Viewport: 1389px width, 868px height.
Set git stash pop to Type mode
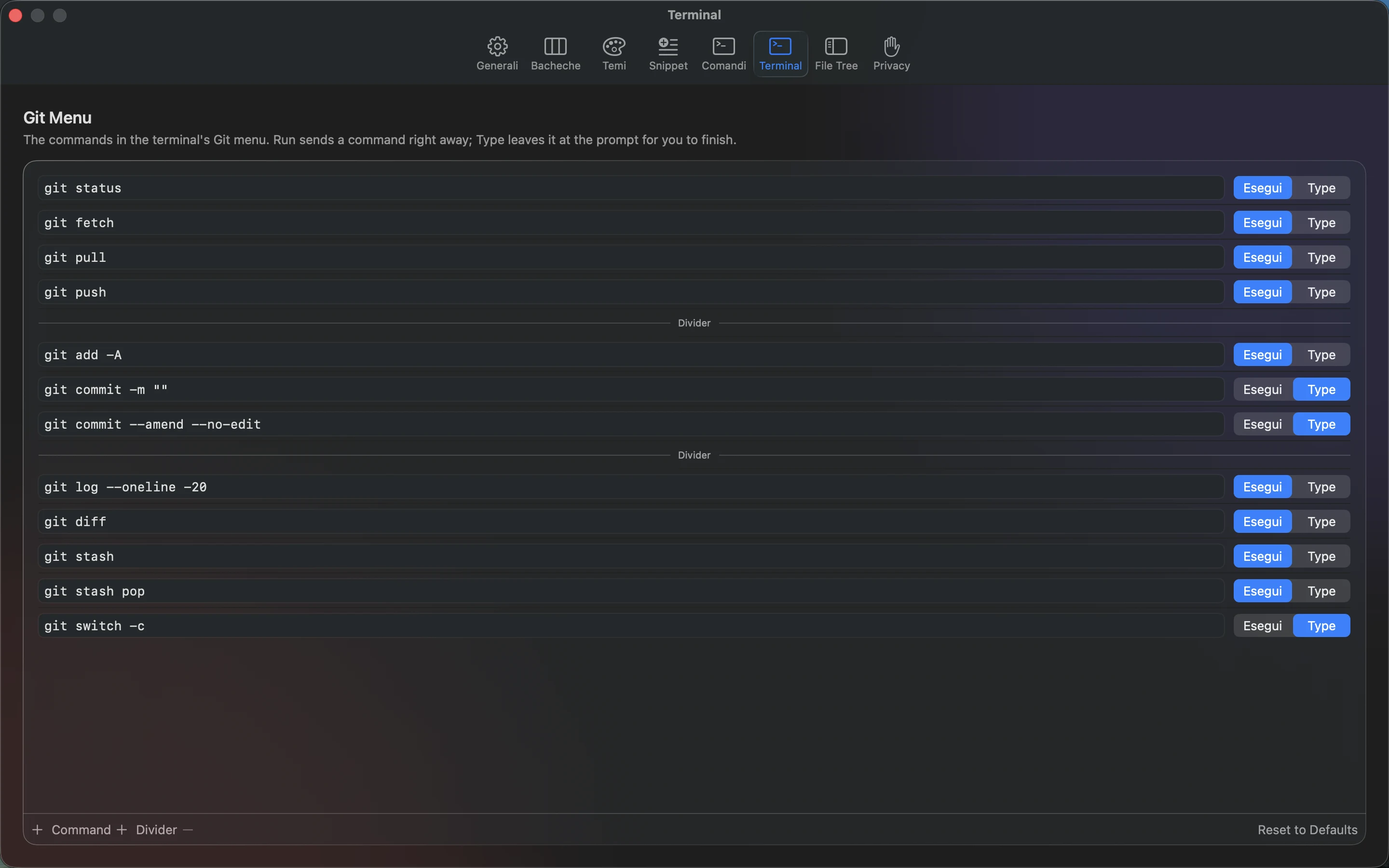1321,591
